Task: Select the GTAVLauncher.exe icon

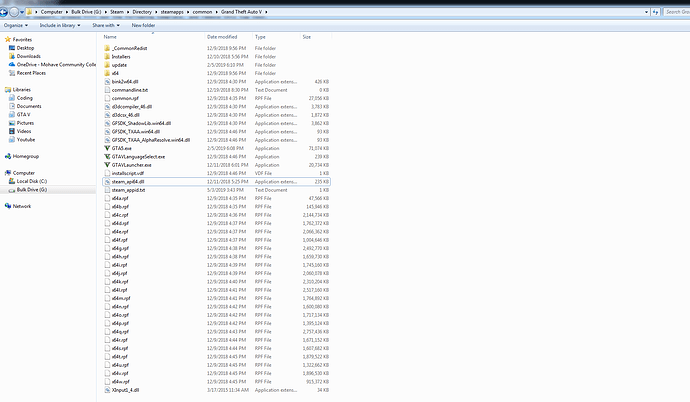Action: tap(105, 165)
